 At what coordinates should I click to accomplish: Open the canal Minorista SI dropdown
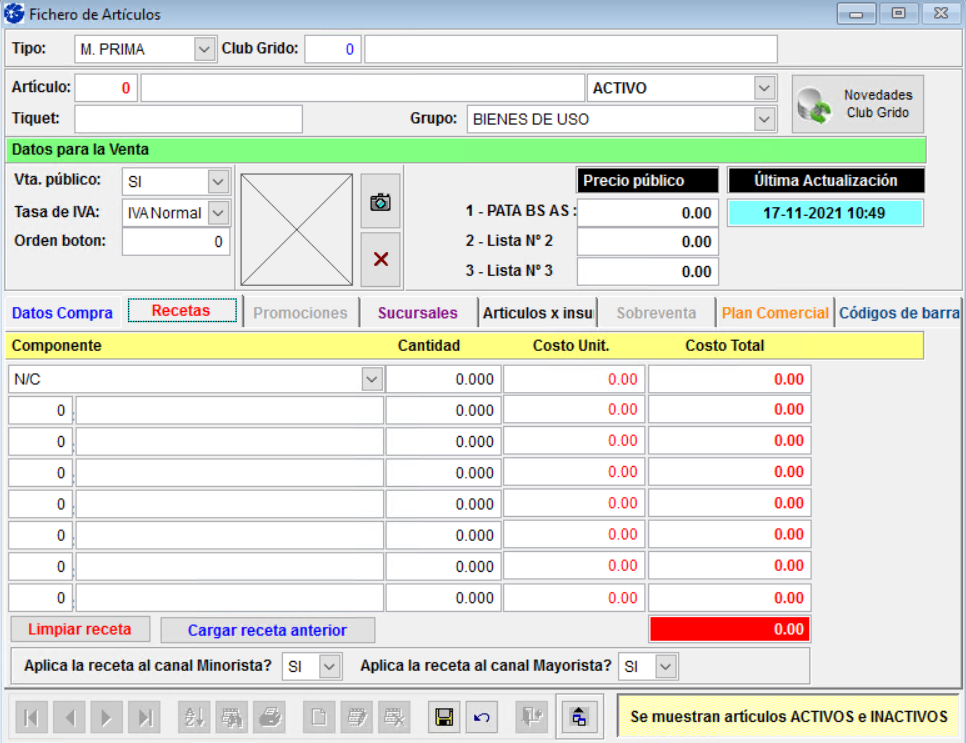coord(329,667)
